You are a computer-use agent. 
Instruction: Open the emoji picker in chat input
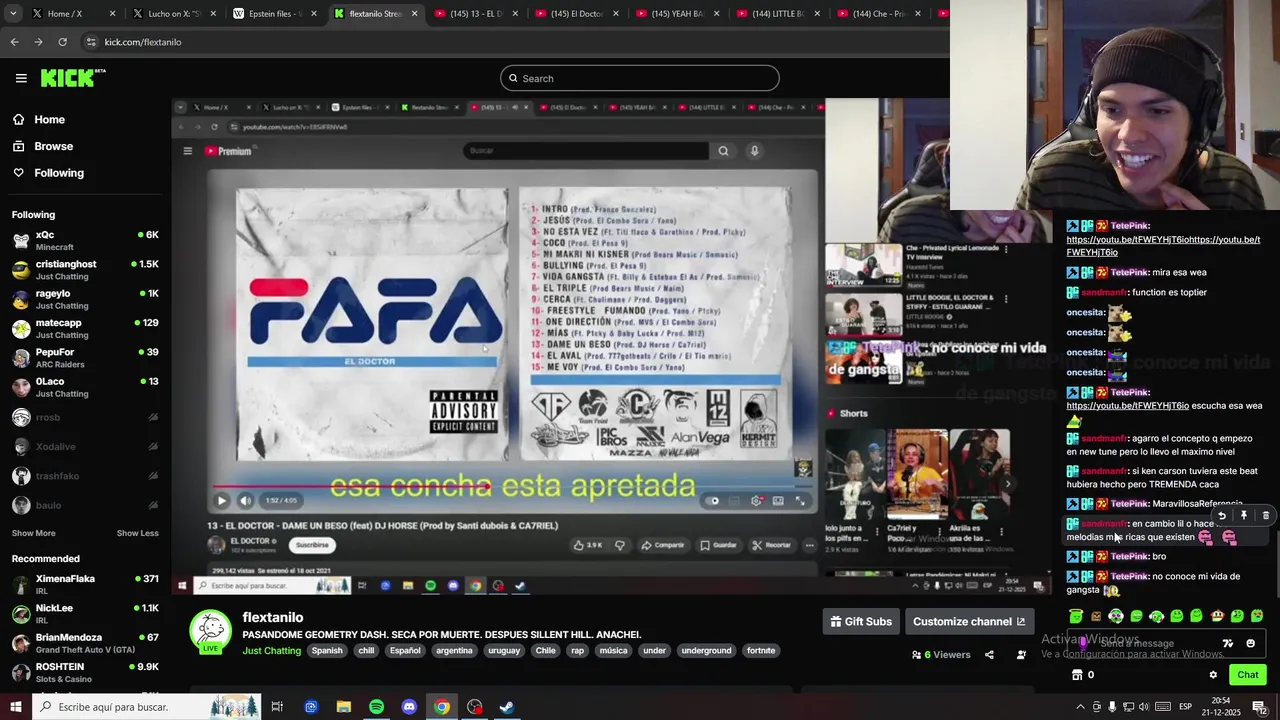click(x=1250, y=643)
